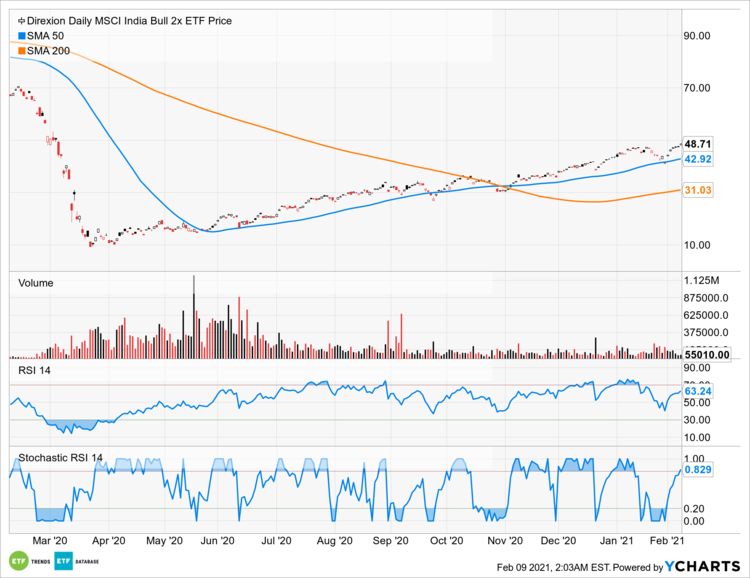750x578 pixels.
Task: Click the candlestick icon beside Direxion price legend
Action: (x=22, y=20)
